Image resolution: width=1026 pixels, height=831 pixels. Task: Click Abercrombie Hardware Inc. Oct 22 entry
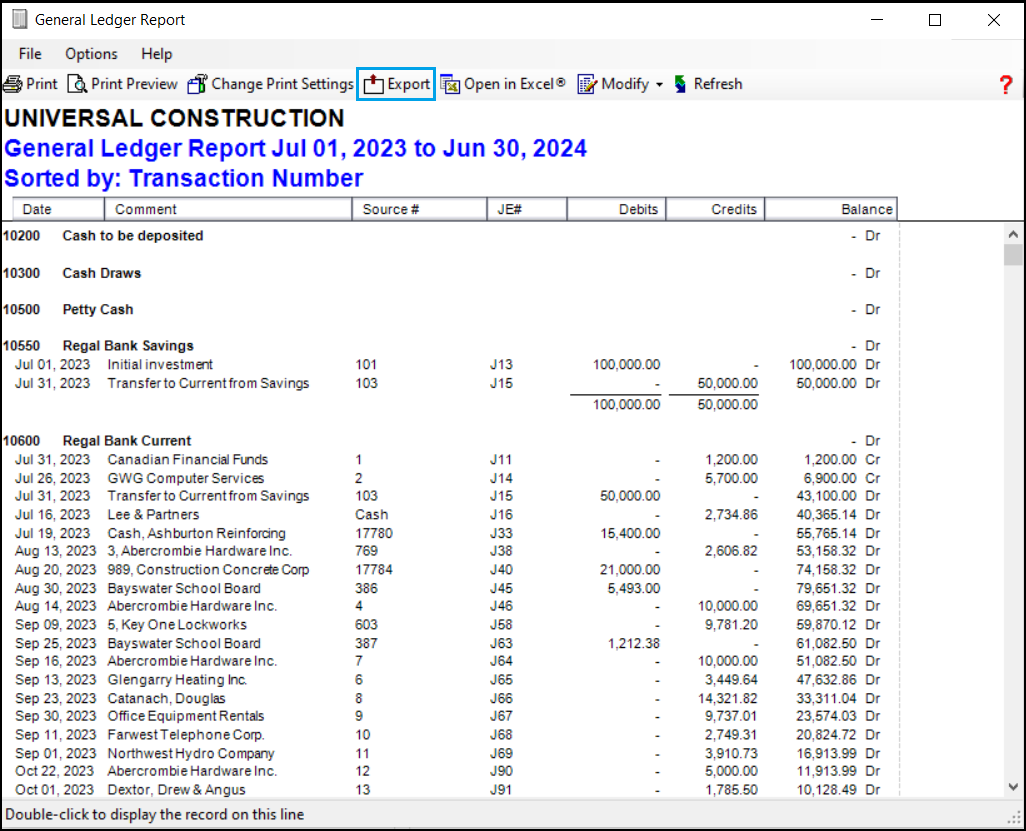[x=192, y=771]
